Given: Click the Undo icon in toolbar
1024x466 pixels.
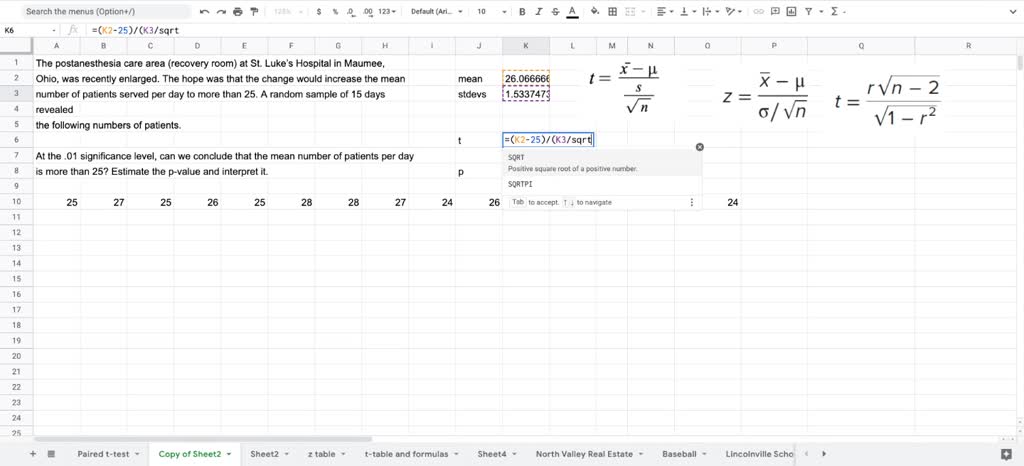Looking at the screenshot, I should [x=204, y=12].
